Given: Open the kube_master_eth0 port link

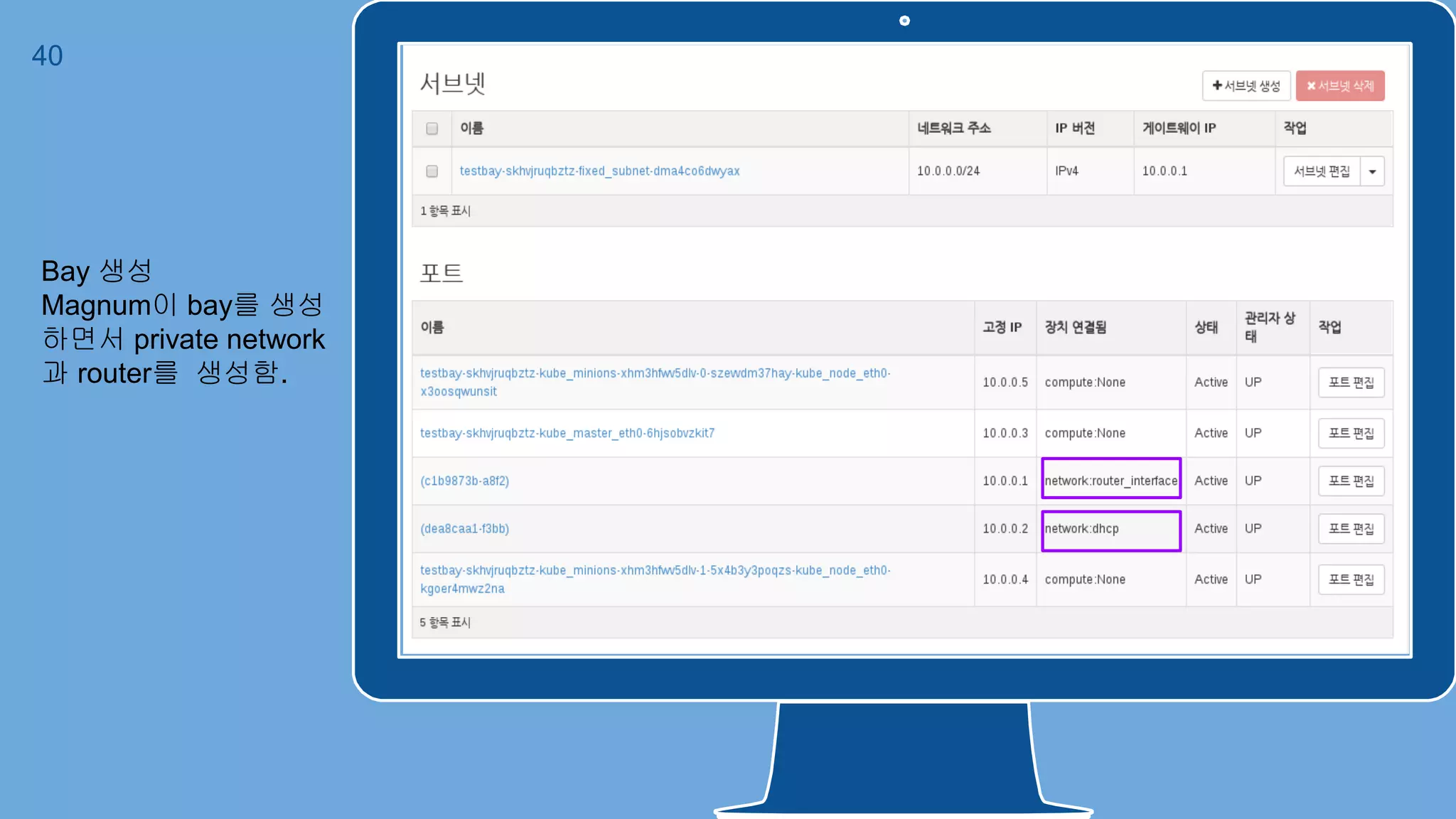Looking at the screenshot, I should (567, 433).
